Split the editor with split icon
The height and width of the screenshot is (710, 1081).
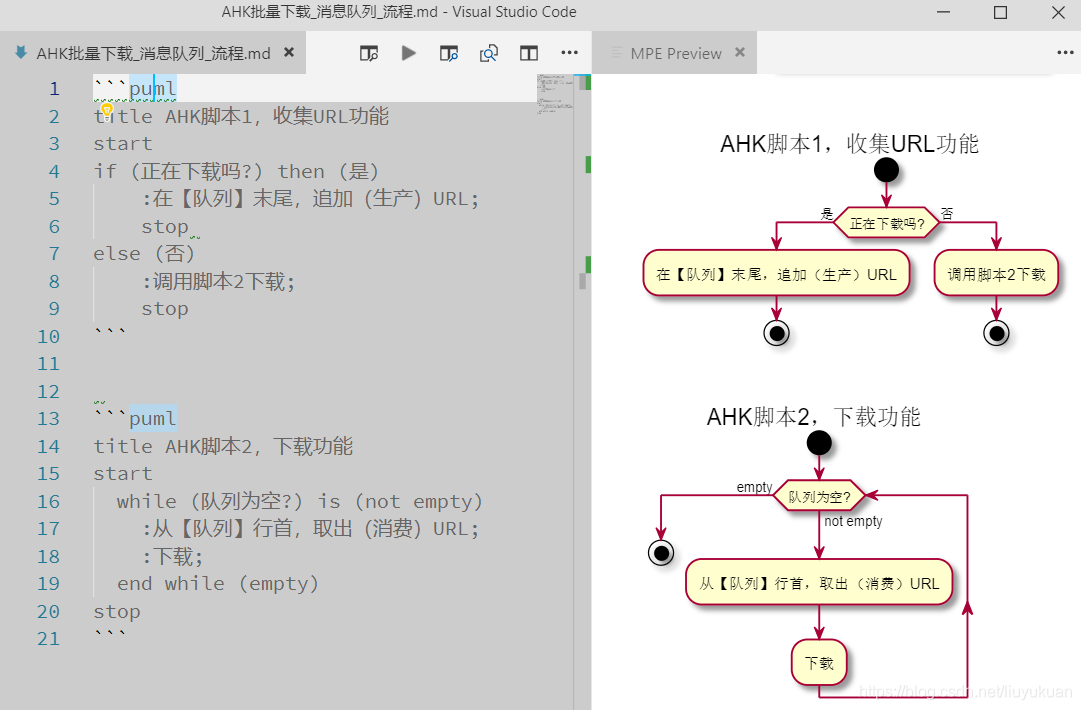pyautogui.click(x=529, y=53)
